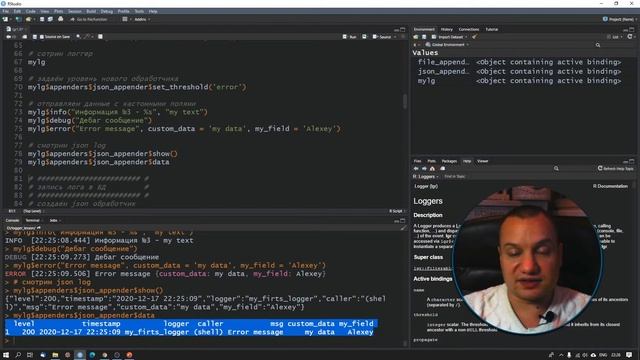640x360 pixels.
Task: Maximize the source editor pane
Action: click(x=403, y=29)
